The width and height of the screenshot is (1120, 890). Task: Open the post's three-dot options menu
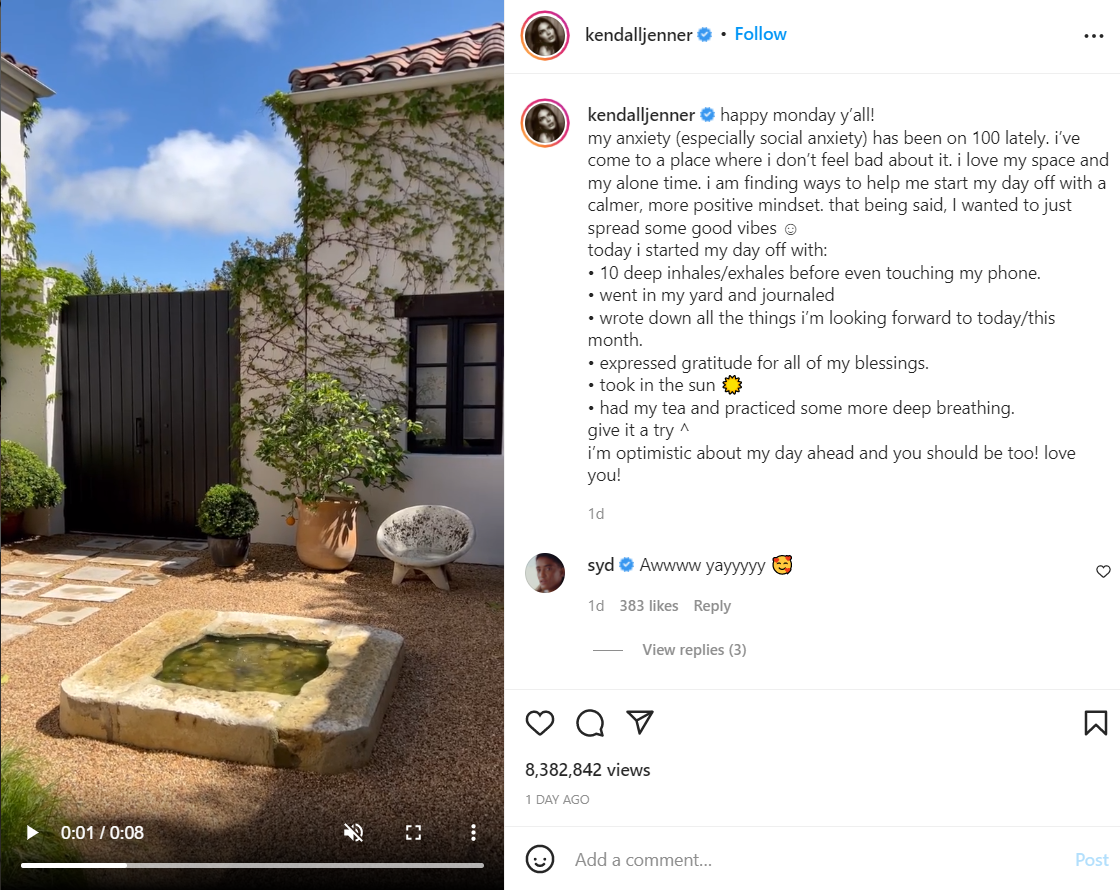click(x=1093, y=36)
